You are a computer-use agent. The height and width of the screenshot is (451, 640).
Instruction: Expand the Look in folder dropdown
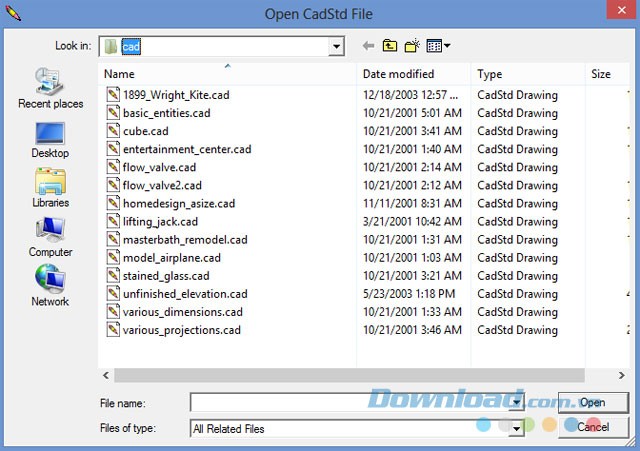(335, 46)
